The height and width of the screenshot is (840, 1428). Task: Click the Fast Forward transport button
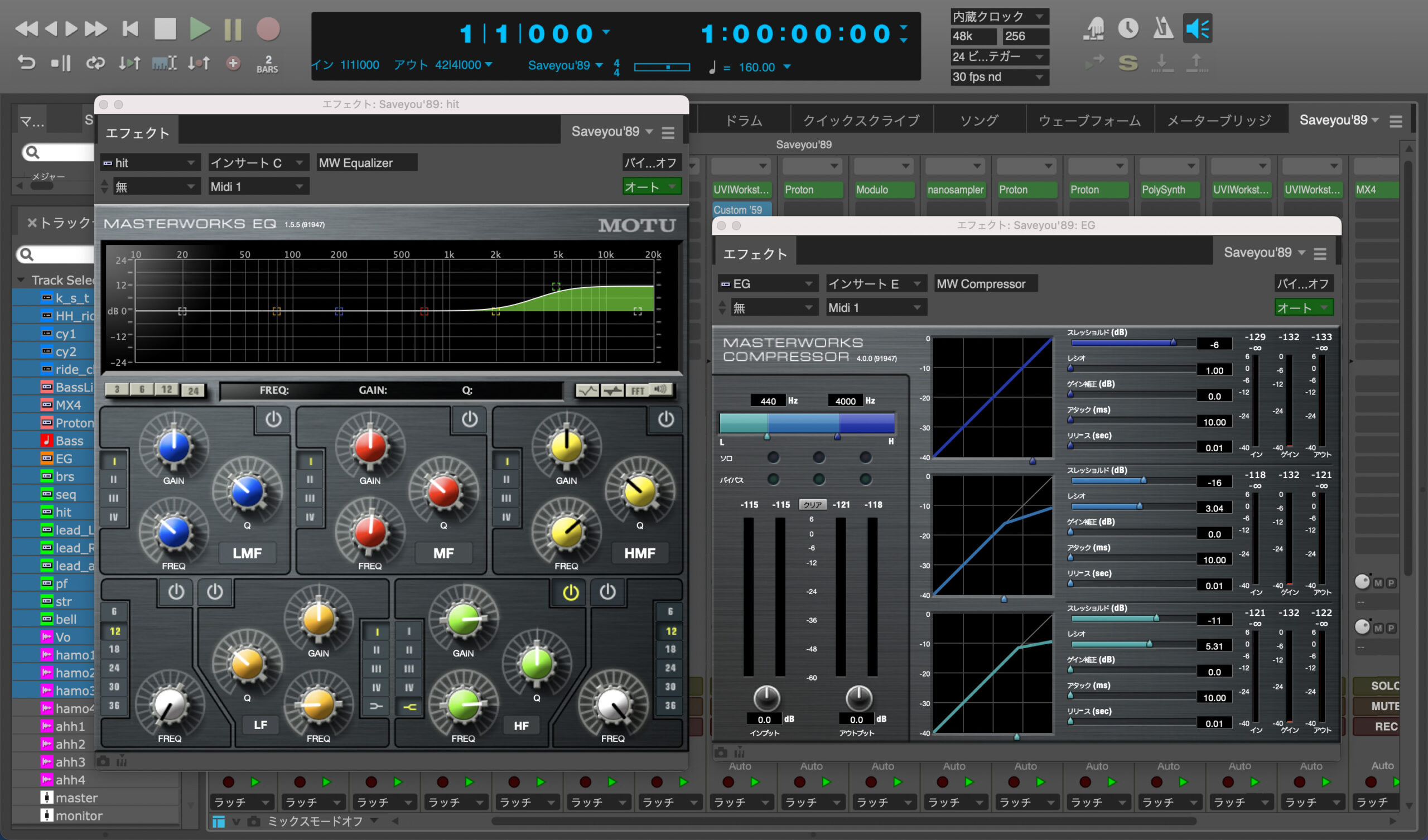click(96, 28)
